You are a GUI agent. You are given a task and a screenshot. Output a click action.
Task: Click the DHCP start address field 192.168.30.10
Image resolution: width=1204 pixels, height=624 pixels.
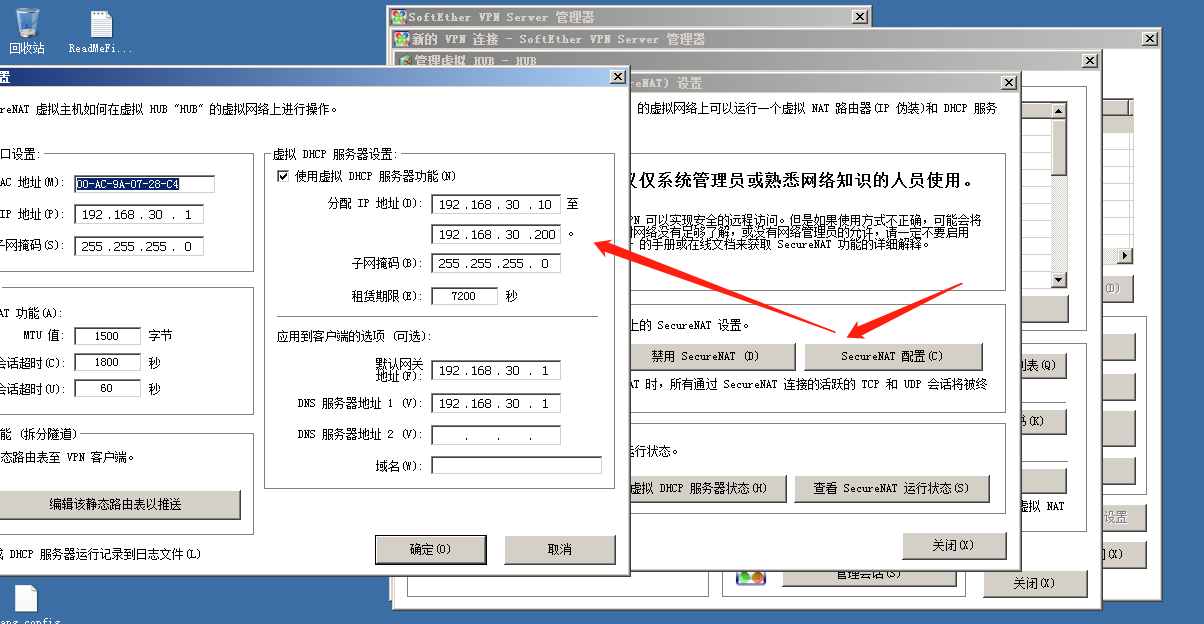pos(496,204)
